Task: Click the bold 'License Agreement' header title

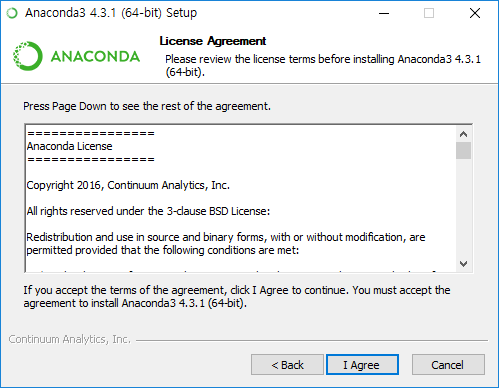Action: click(213, 41)
